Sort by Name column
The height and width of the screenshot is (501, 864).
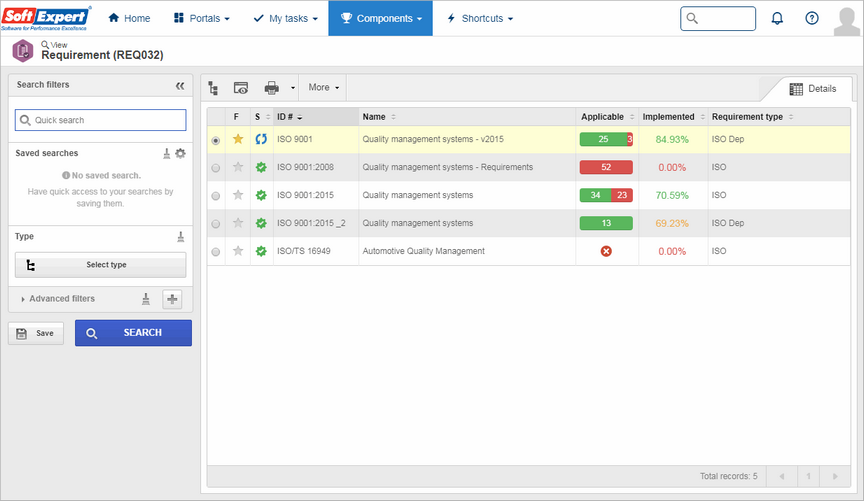pos(379,117)
